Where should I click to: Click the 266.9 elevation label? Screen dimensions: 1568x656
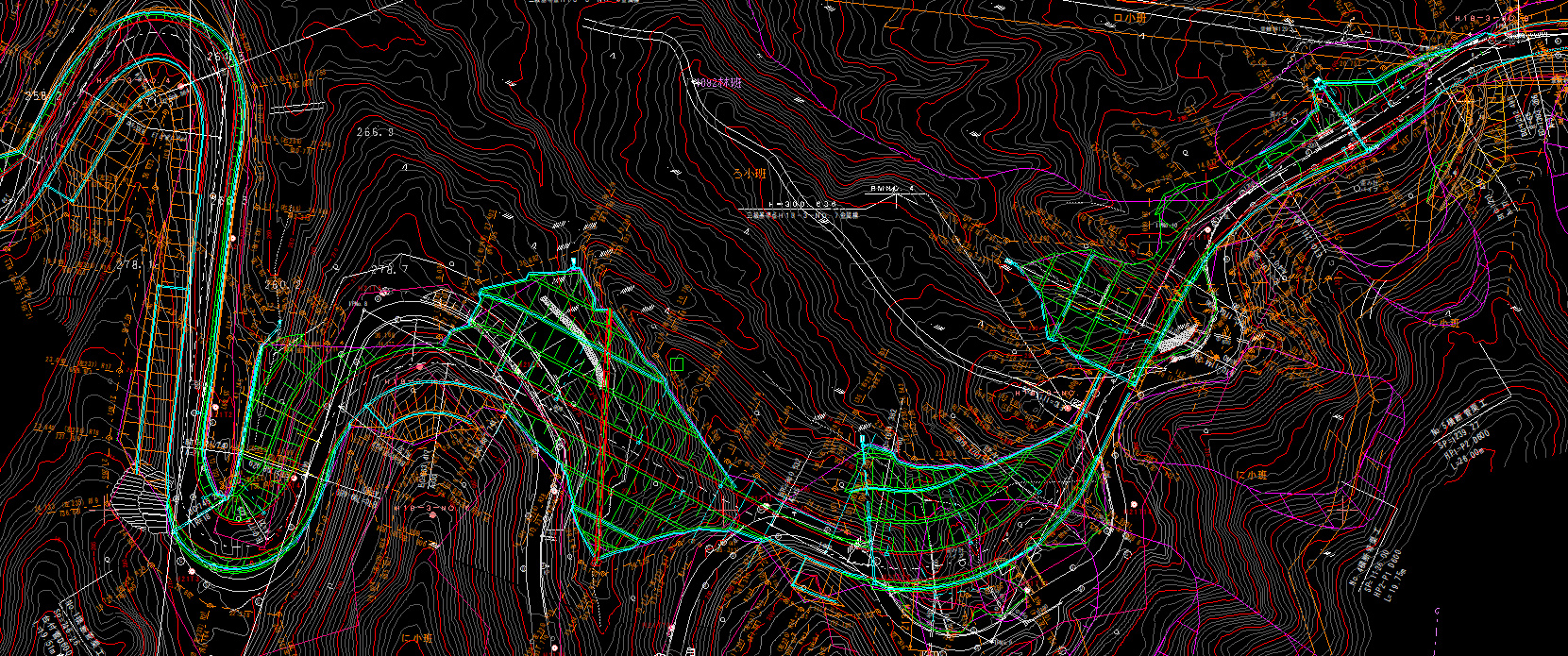[x=375, y=132]
